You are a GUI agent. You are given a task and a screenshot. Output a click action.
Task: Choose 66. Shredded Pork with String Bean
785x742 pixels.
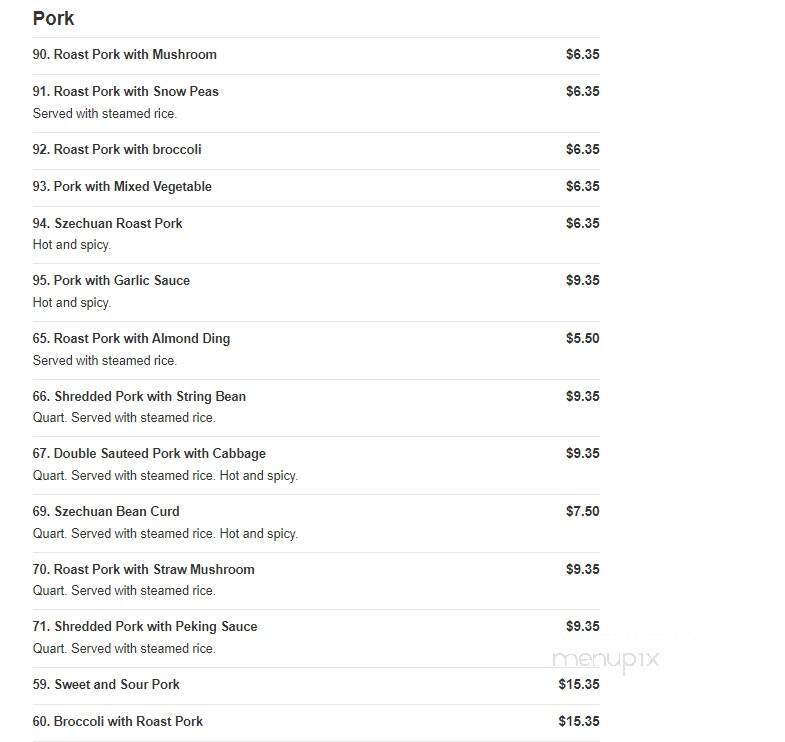(x=139, y=397)
